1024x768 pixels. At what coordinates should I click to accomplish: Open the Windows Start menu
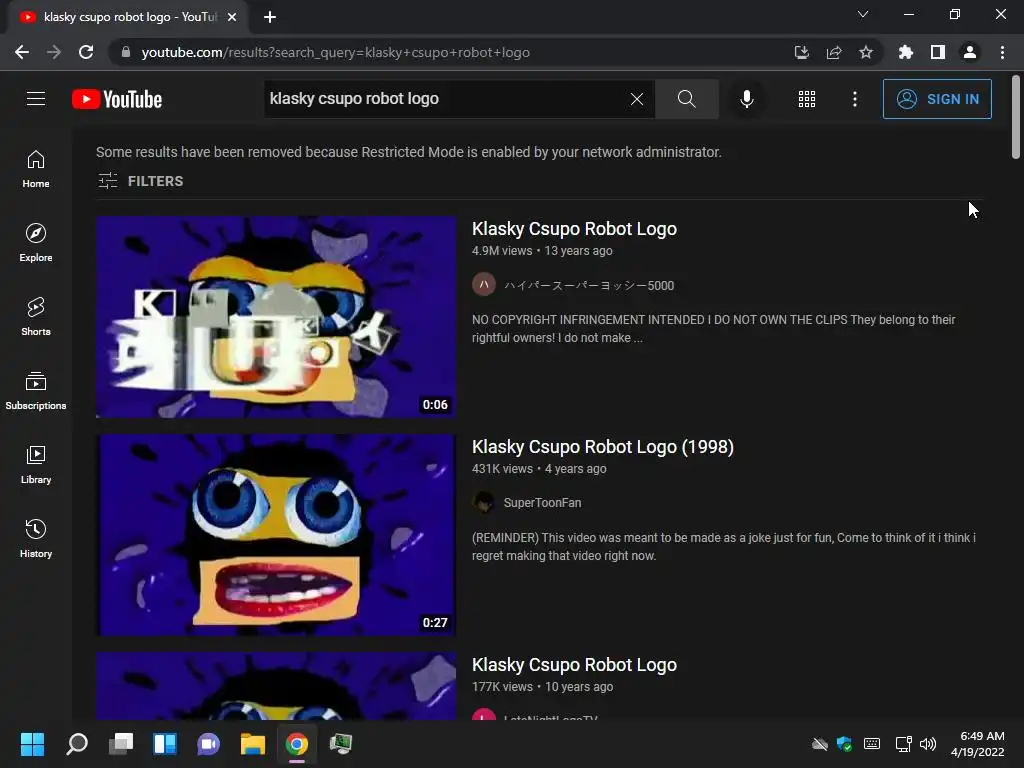(32, 744)
